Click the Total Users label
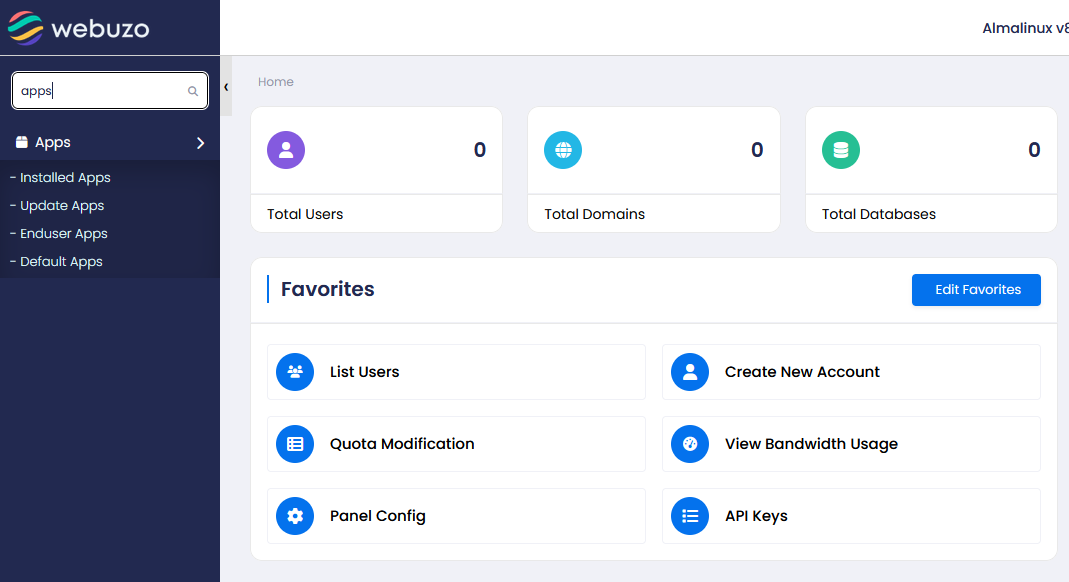The height and width of the screenshot is (582, 1069). [x=305, y=214]
